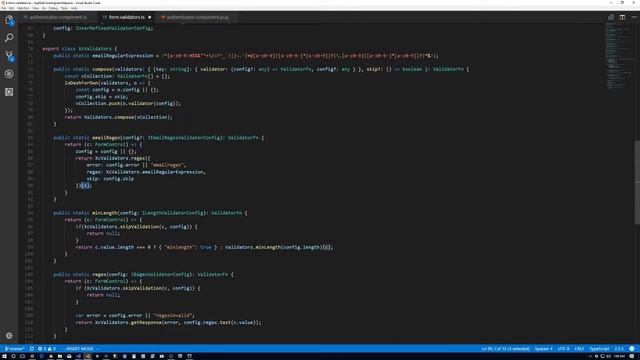
Task: Click the Cortana circle on the taskbar
Action: coord(13,356)
